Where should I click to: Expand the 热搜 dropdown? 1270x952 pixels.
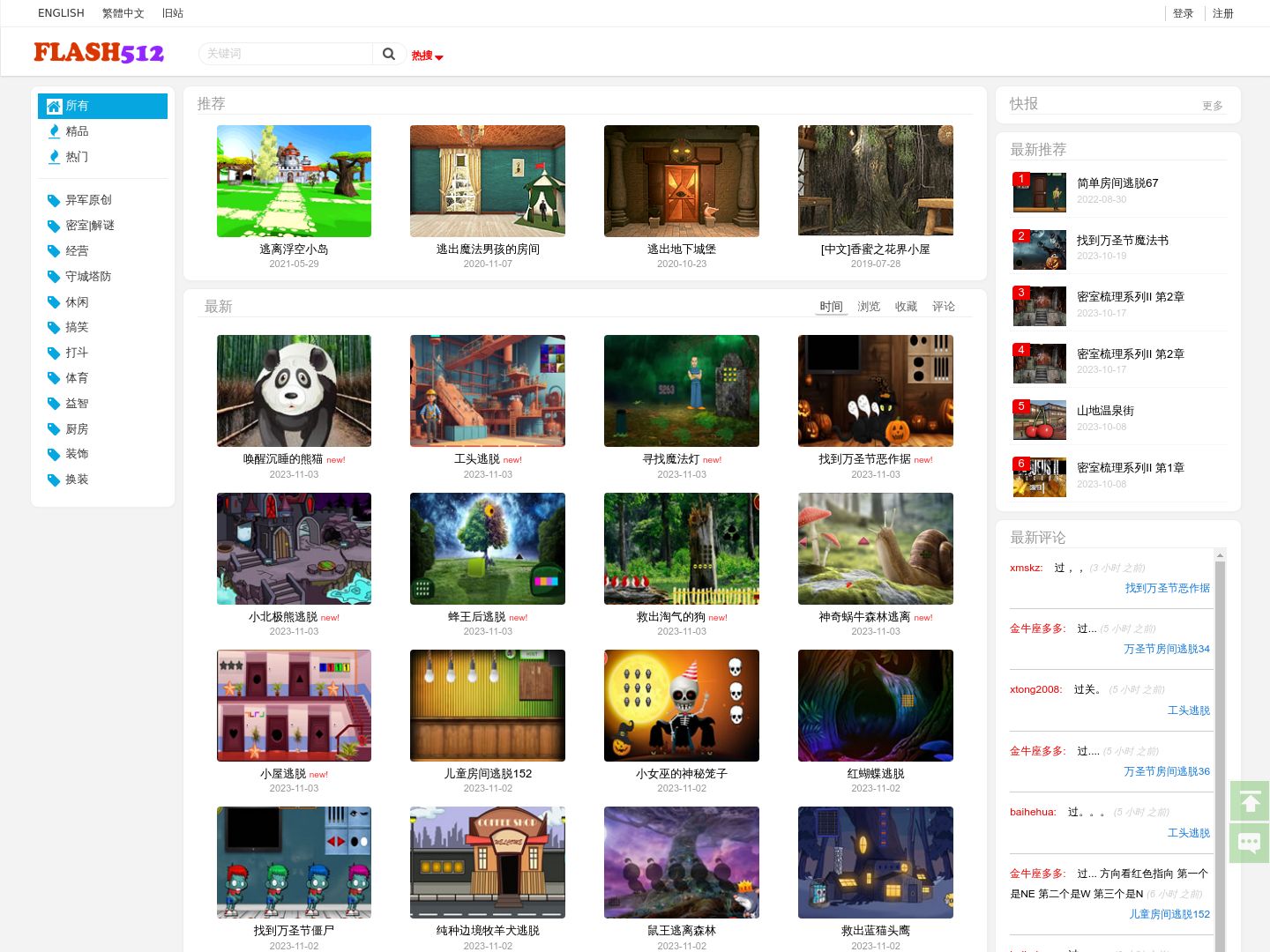[427, 56]
